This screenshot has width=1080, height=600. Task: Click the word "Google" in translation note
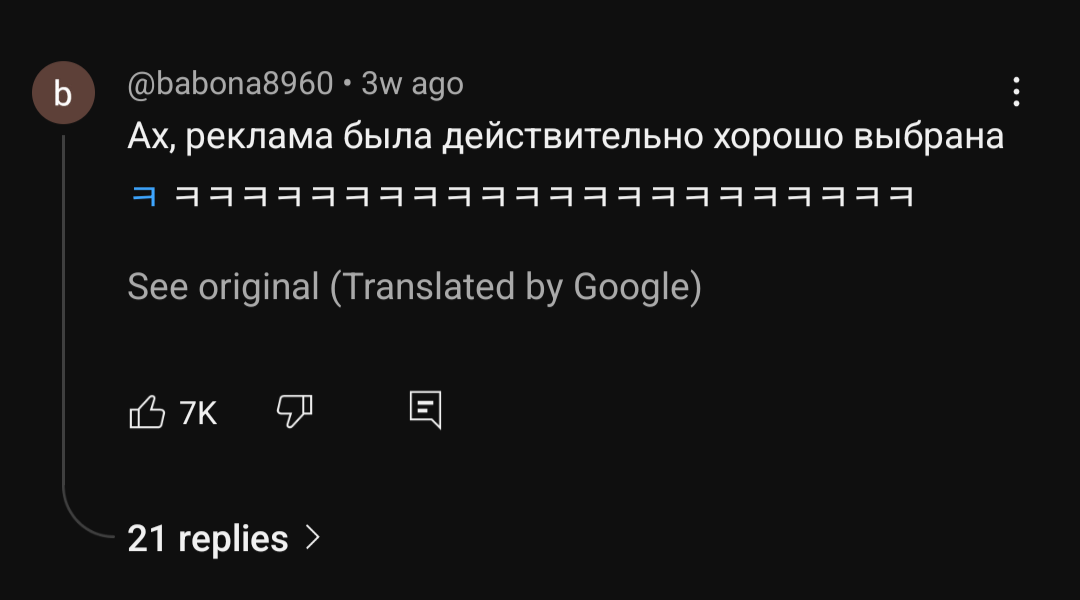[x=631, y=288]
